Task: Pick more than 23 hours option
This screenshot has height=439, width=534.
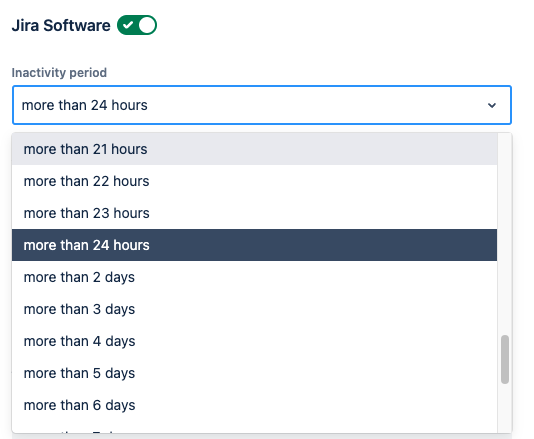Action: (254, 213)
